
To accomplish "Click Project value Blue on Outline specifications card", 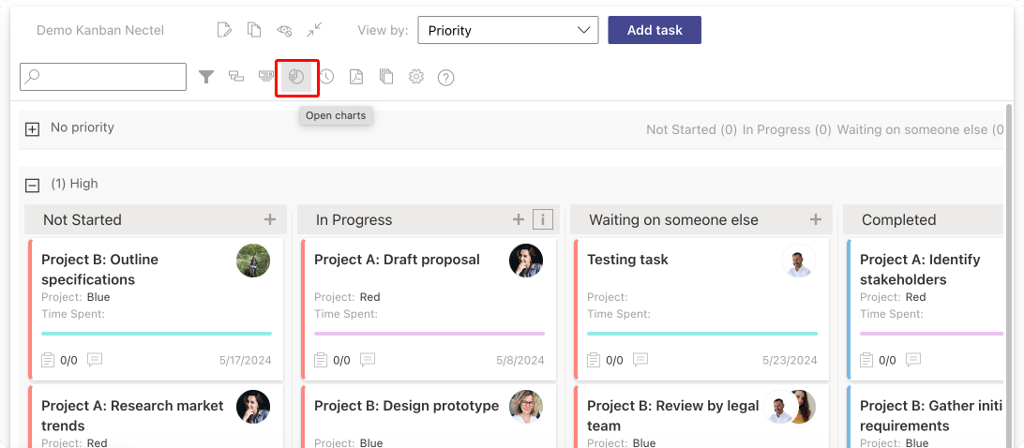I will click(x=98, y=297).
